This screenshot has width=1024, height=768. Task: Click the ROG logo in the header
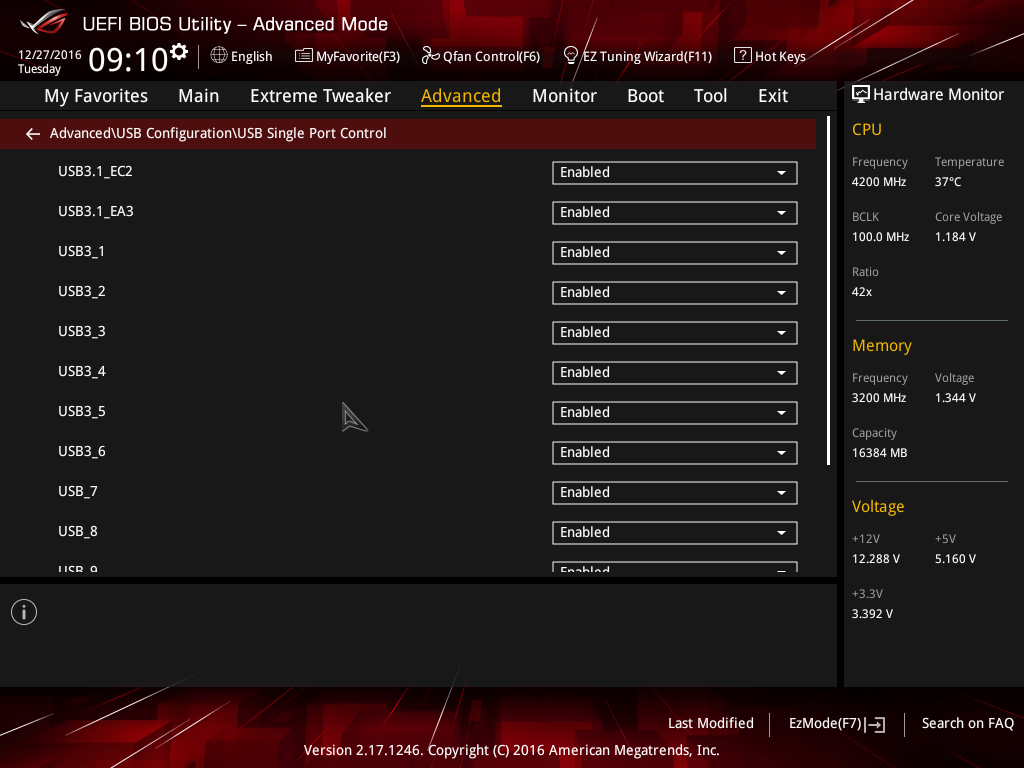point(44,22)
